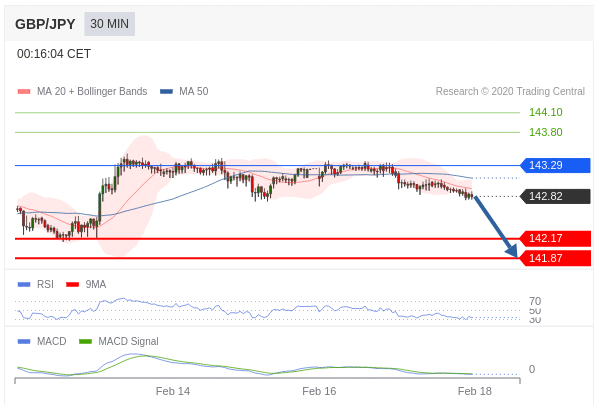Viewport: 601px width, 407px height.
Task: Click the Feb 18 date axis label
Action: pos(475,391)
